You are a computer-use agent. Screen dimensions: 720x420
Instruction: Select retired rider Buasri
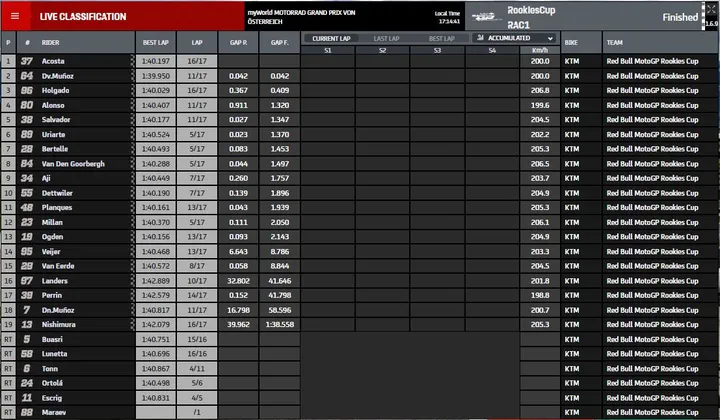(52, 340)
